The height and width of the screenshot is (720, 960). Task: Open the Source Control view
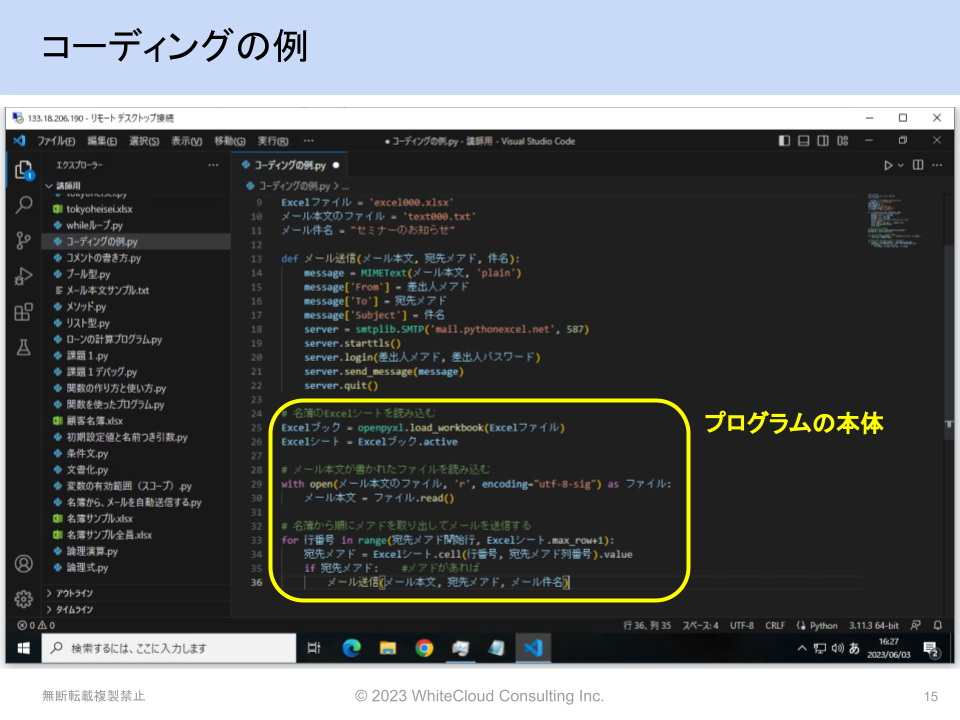pos(24,241)
